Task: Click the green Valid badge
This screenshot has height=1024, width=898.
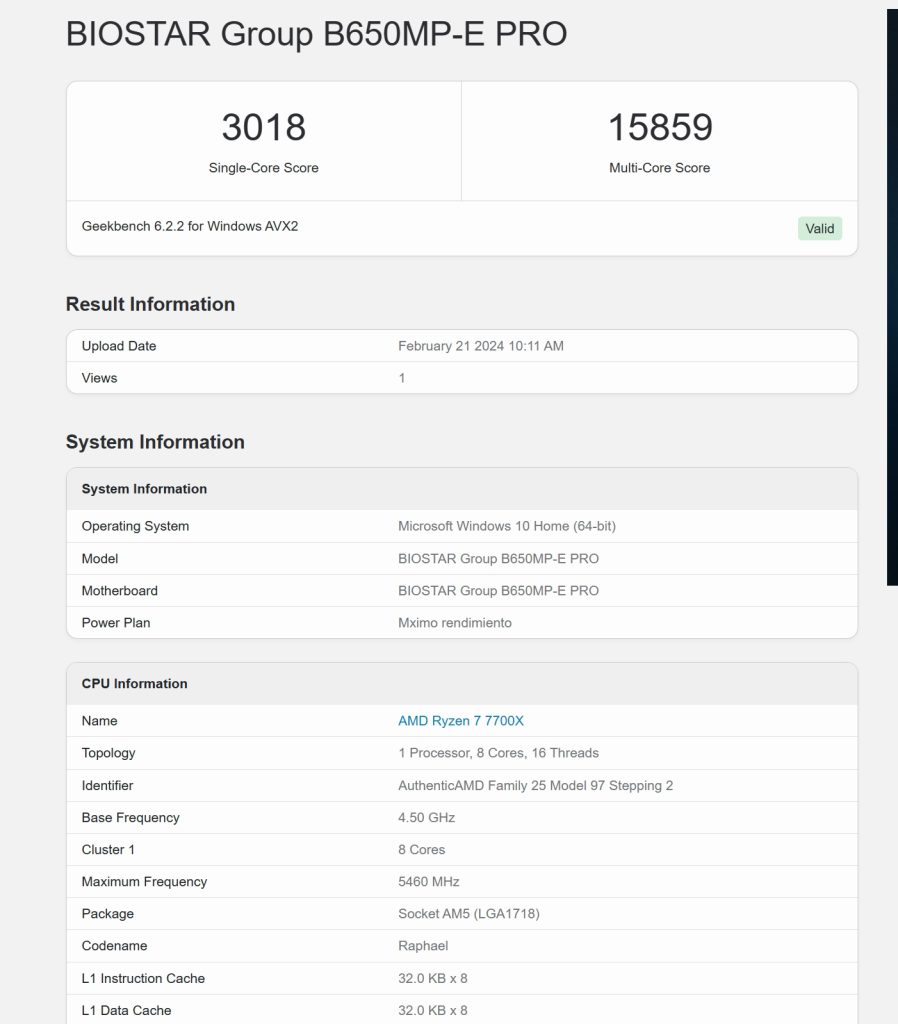Action: [820, 229]
